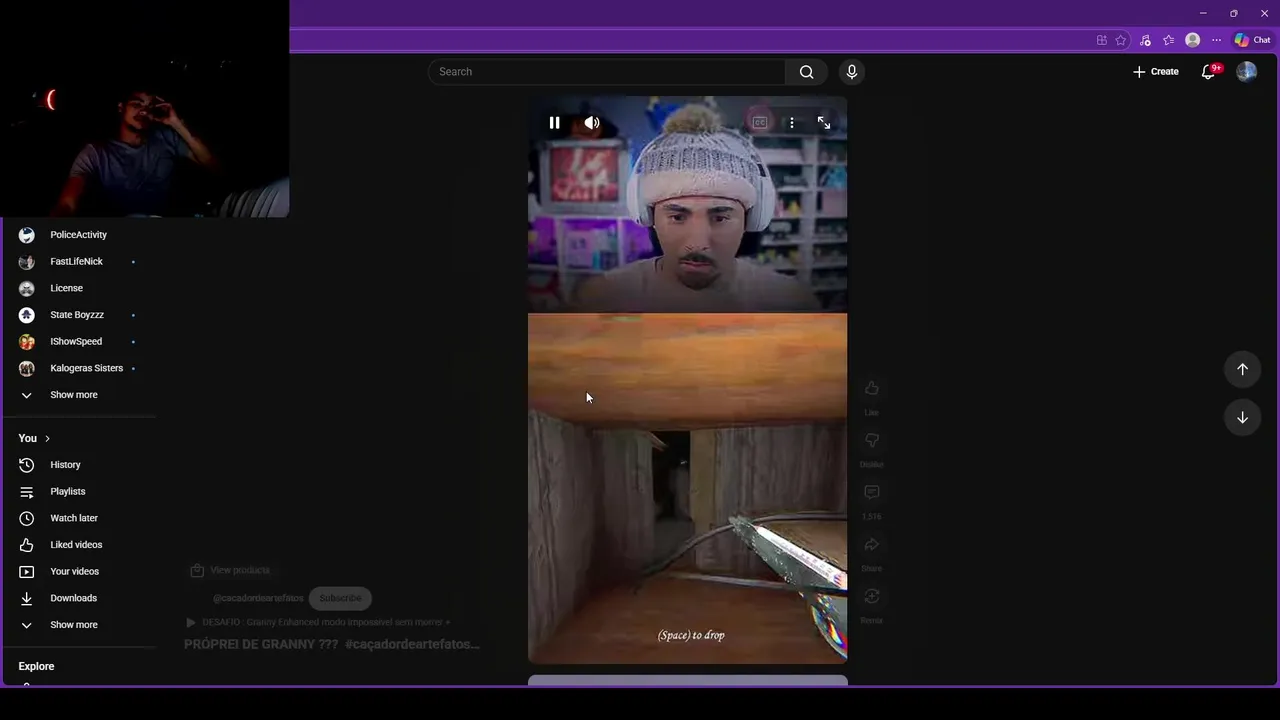This screenshot has width=1280, height=720.
Task: Dislike this Short with thumbs down
Action: [872, 440]
